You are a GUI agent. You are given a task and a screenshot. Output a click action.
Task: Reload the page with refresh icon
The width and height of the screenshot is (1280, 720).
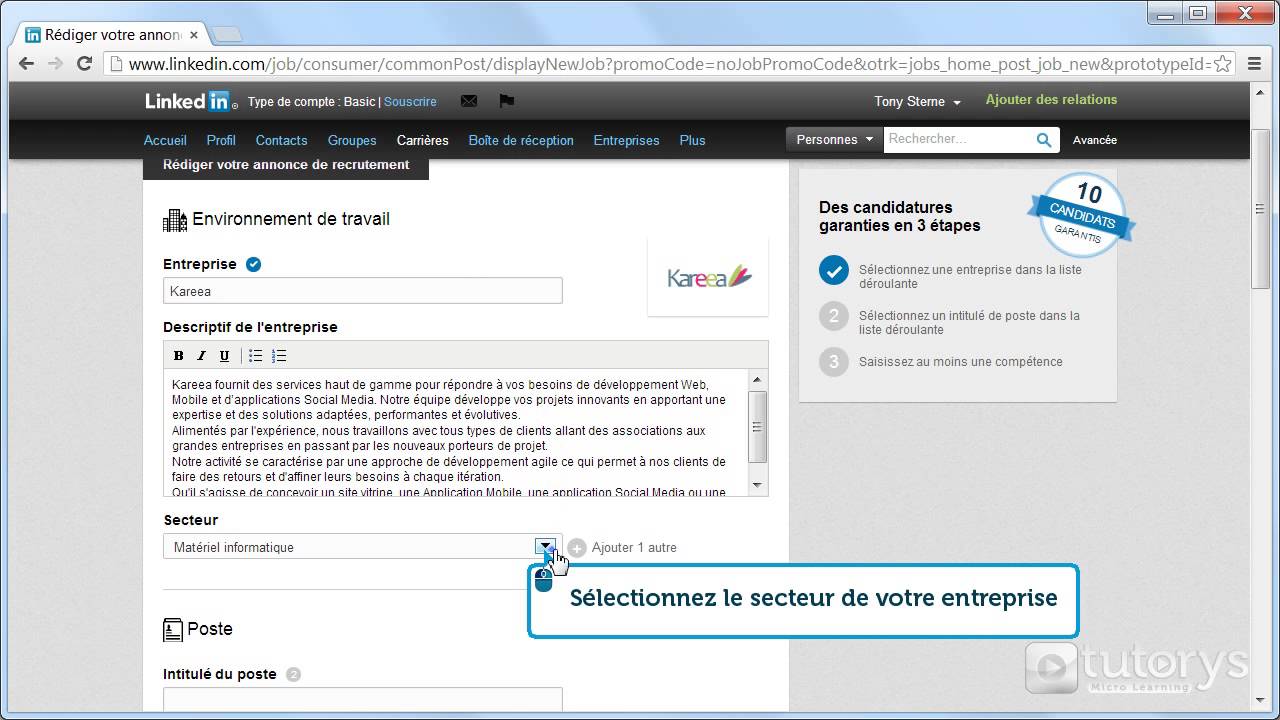click(85, 63)
